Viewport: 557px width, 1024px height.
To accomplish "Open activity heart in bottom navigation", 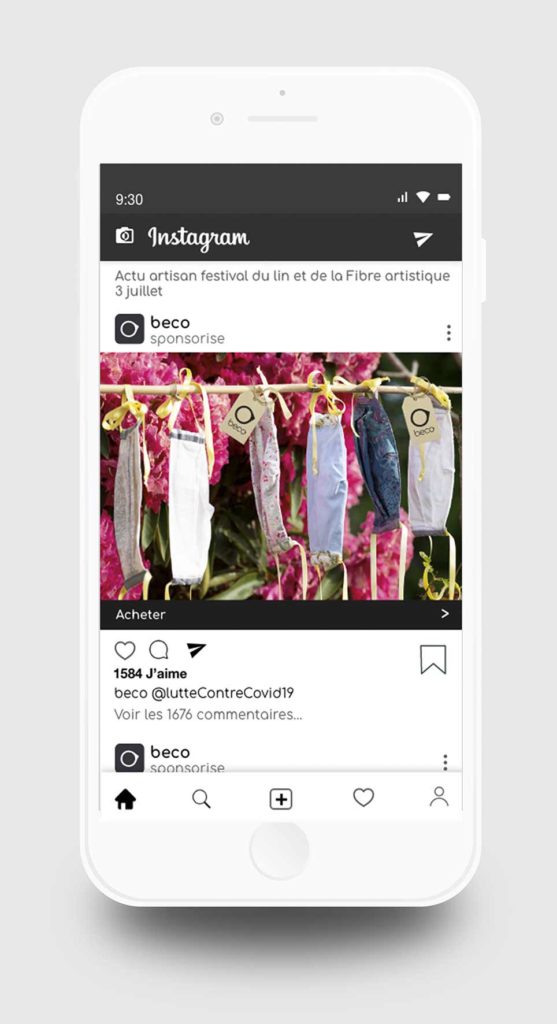I will (x=363, y=797).
